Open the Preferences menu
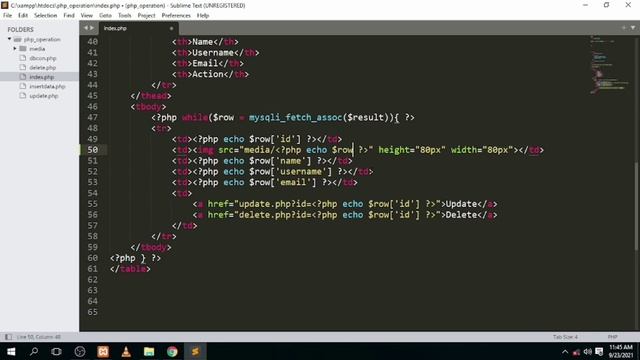640x360 pixels. pyautogui.click(x=176, y=16)
